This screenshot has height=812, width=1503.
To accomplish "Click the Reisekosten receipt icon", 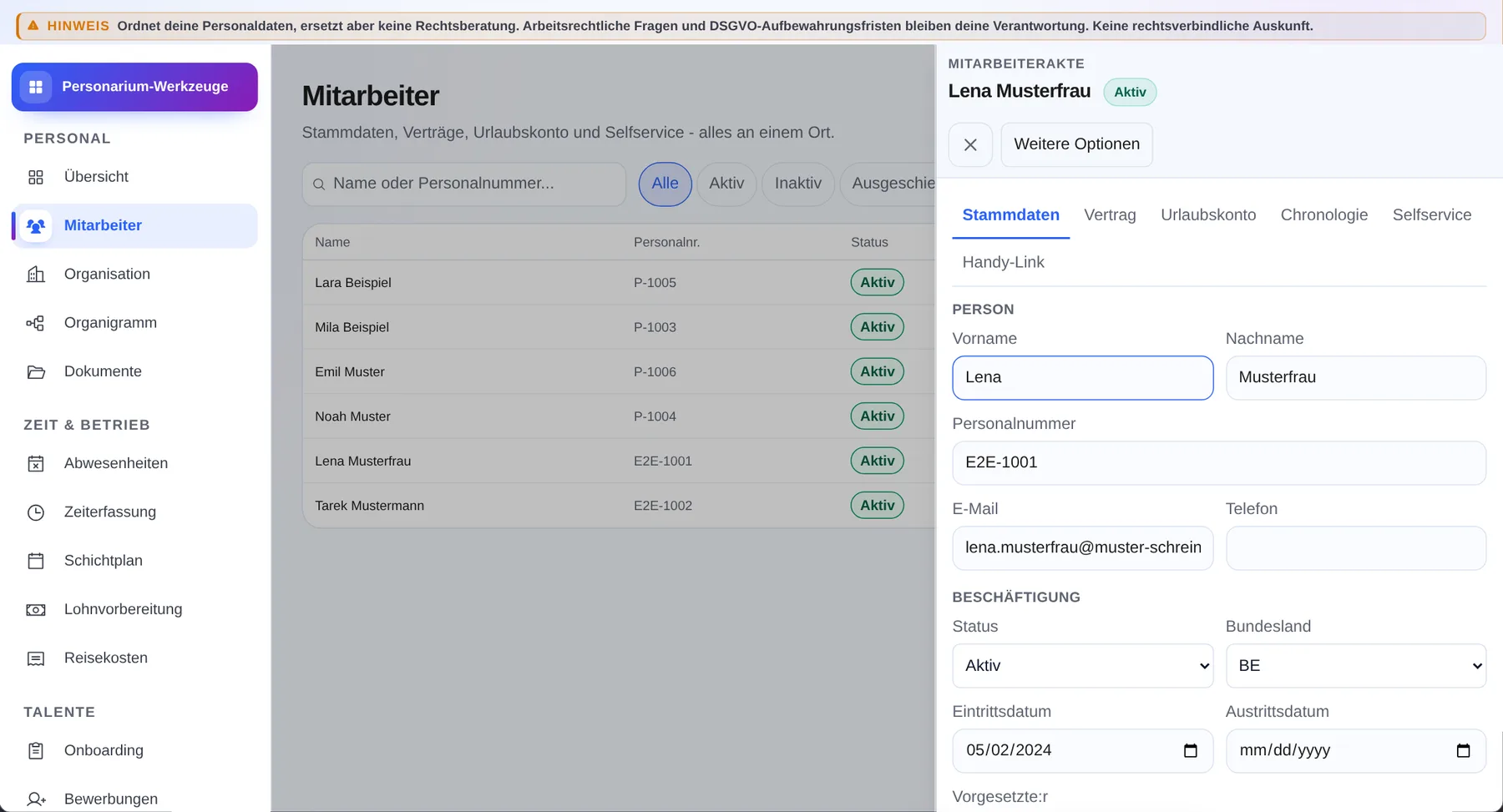I will [x=36, y=658].
